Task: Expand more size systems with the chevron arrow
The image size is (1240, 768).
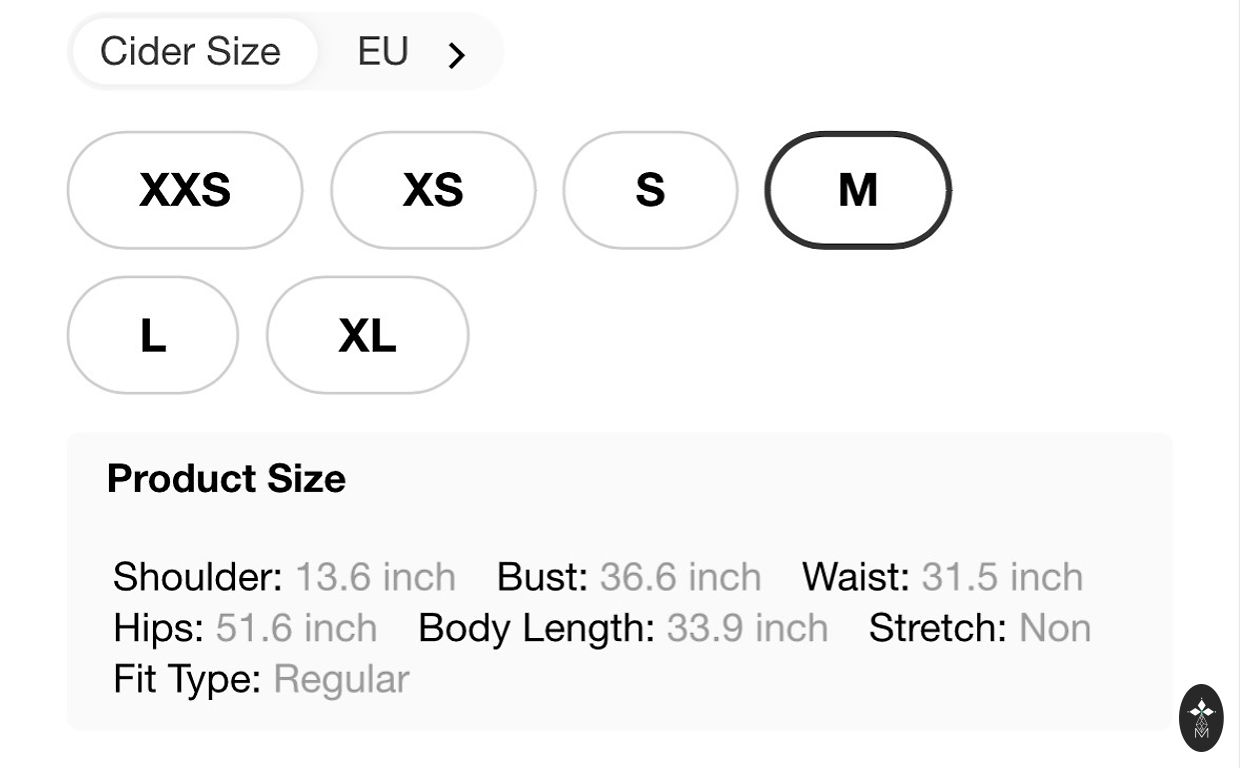Action: coord(457,55)
